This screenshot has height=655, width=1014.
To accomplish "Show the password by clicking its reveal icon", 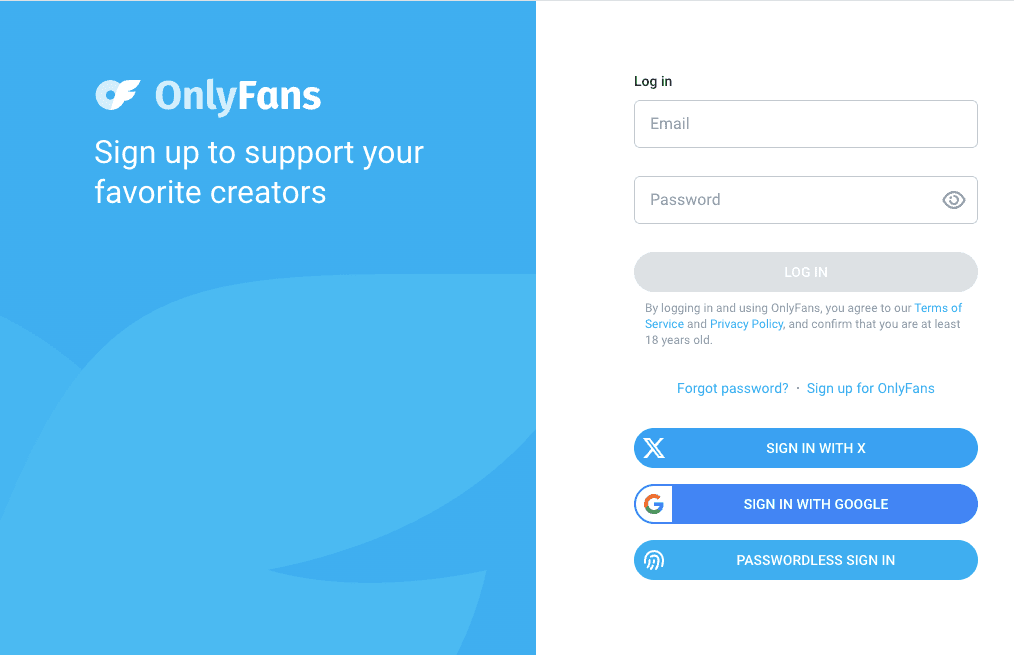I will [952, 200].
